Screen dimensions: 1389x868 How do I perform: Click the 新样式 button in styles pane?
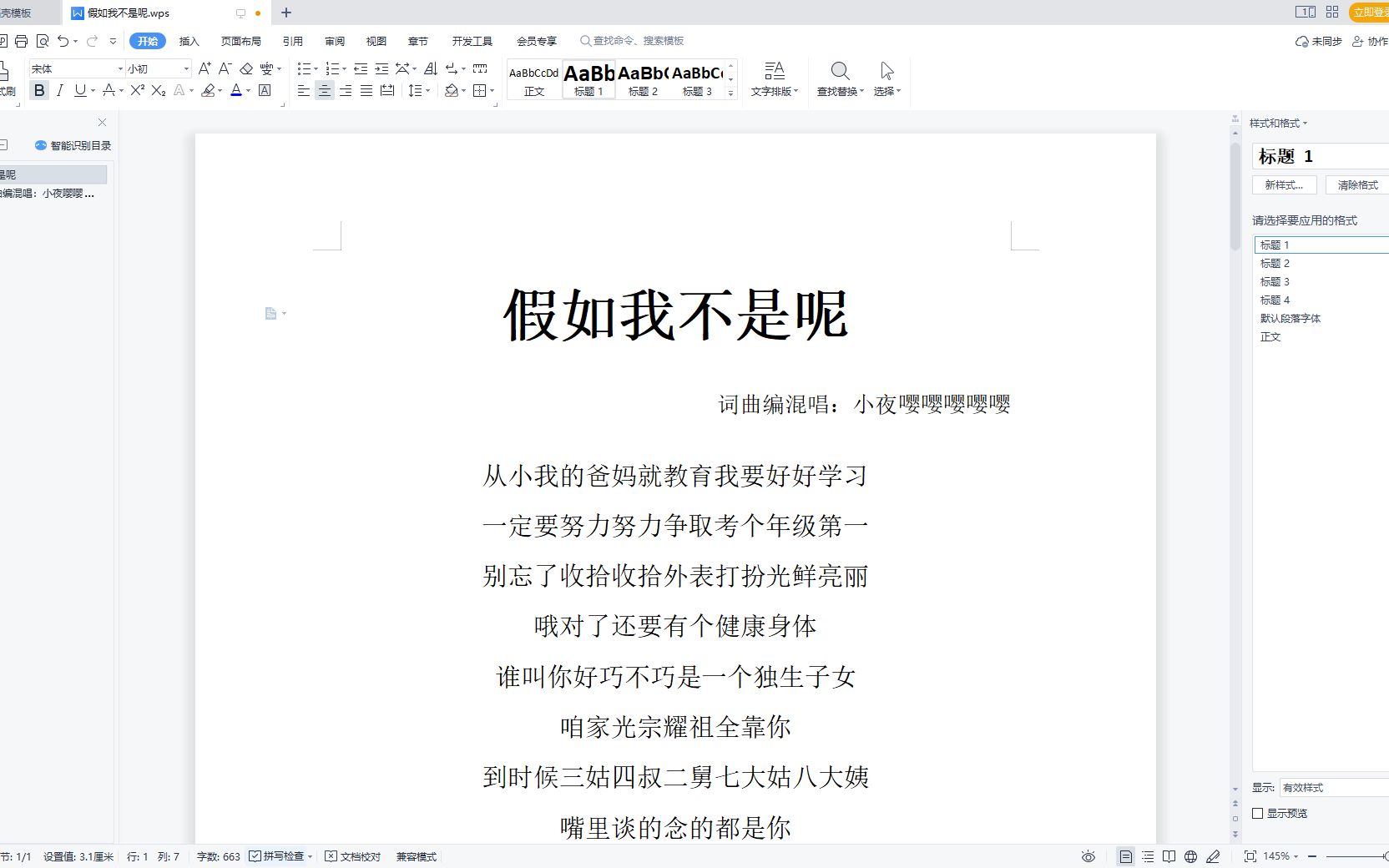click(x=1284, y=184)
